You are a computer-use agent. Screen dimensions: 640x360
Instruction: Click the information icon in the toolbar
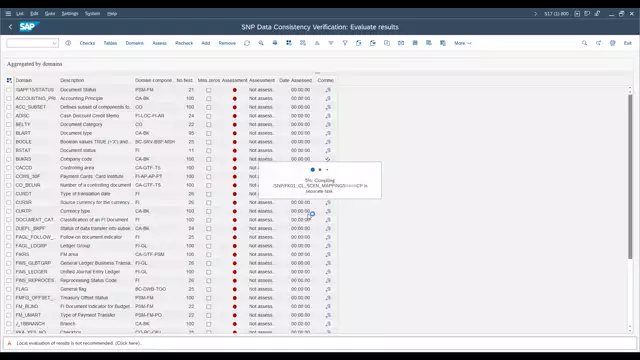[68, 43]
